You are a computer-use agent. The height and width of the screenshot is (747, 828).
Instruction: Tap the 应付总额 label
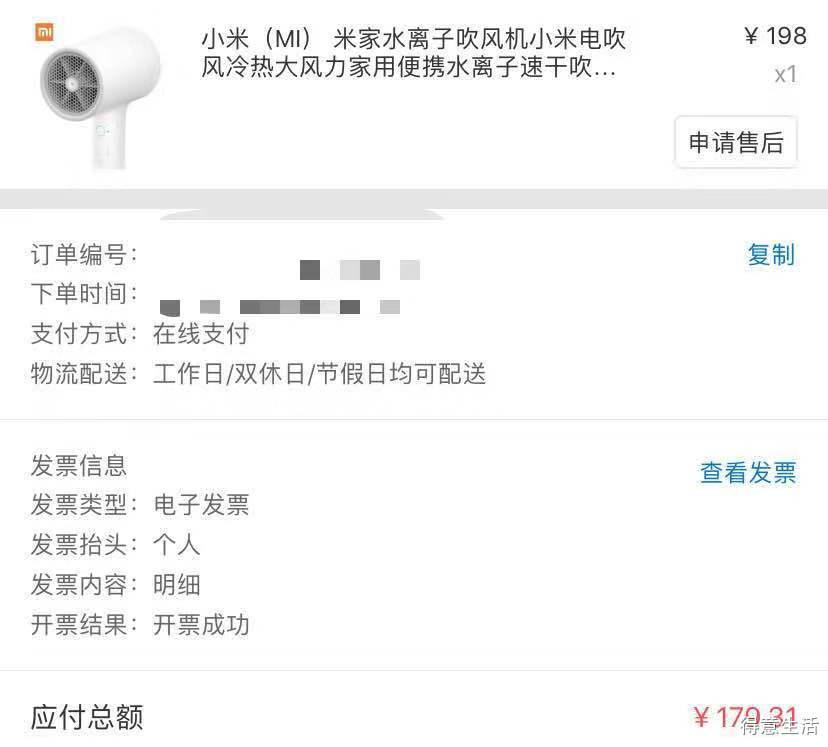(x=87, y=717)
